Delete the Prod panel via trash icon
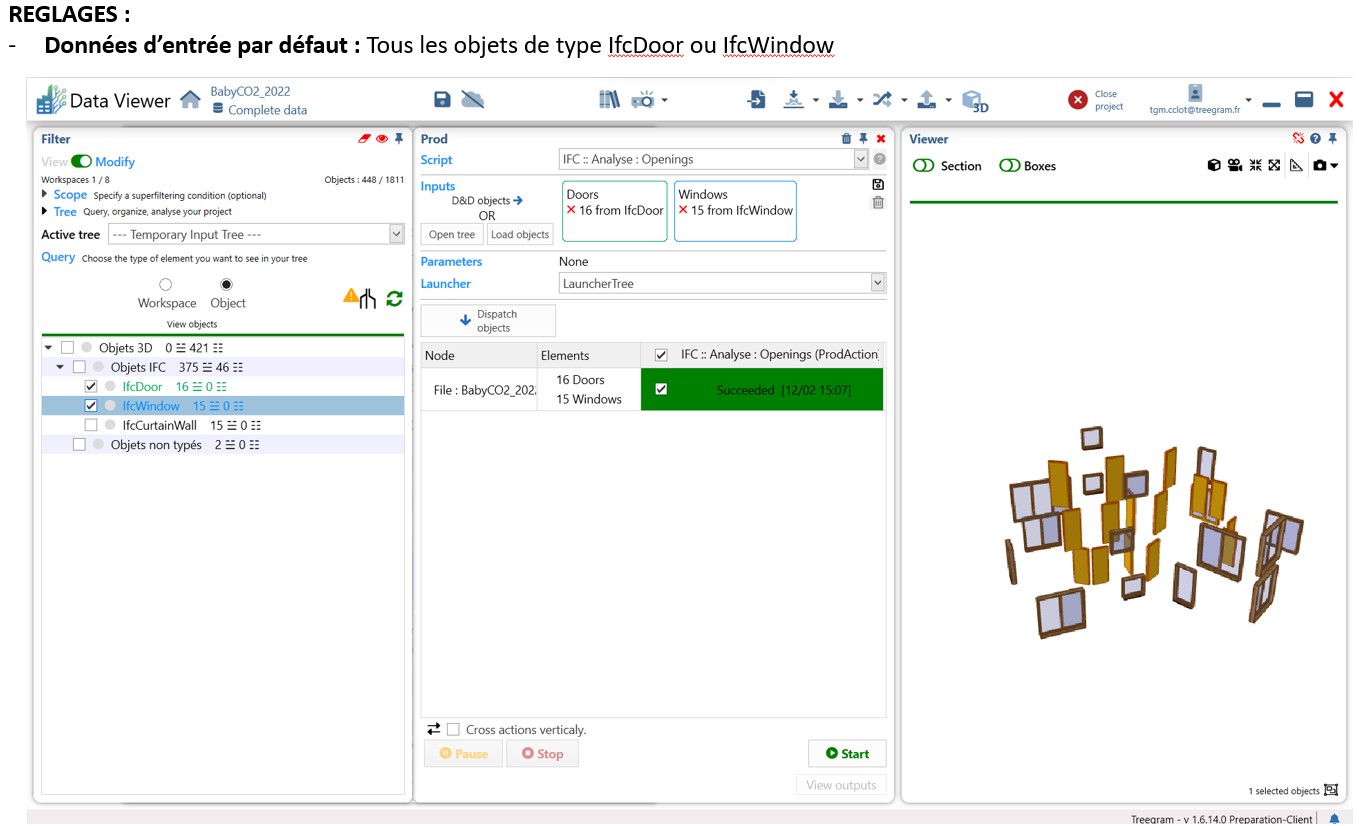Image resolution: width=1359 pixels, height=826 pixels. click(846, 139)
